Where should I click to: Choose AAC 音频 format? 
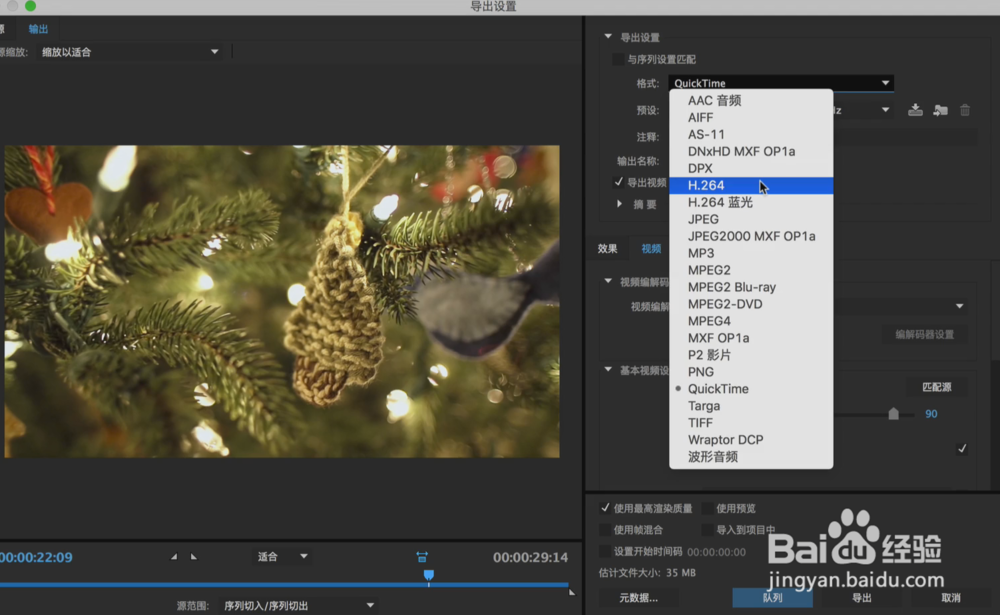(x=751, y=100)
